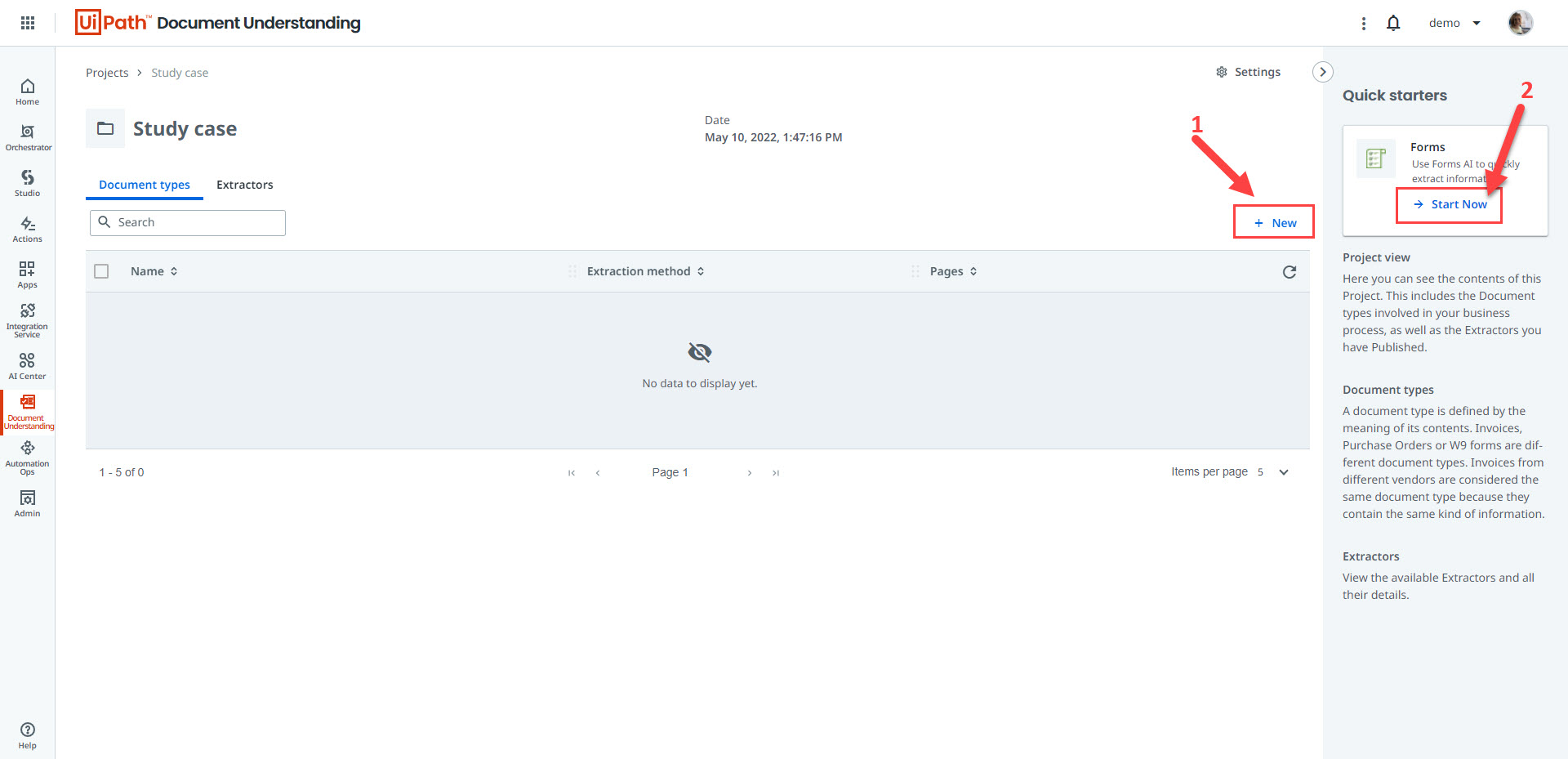Refresh the document types table

tap(1290, 272)
